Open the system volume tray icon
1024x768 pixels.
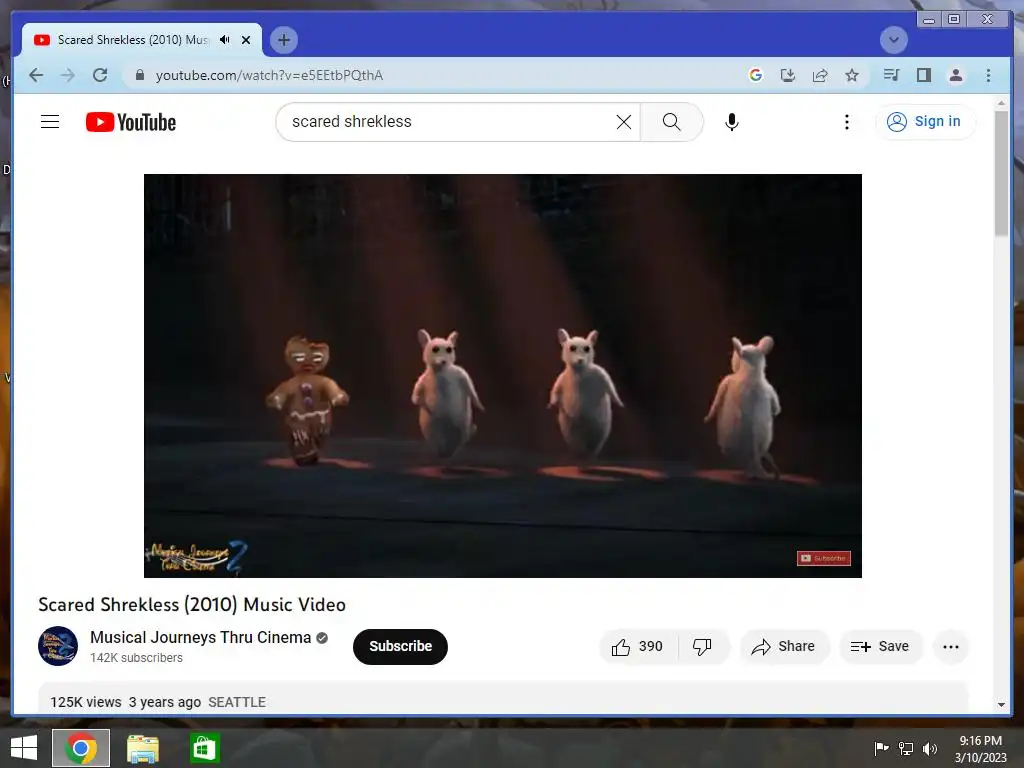coord(930,748)
